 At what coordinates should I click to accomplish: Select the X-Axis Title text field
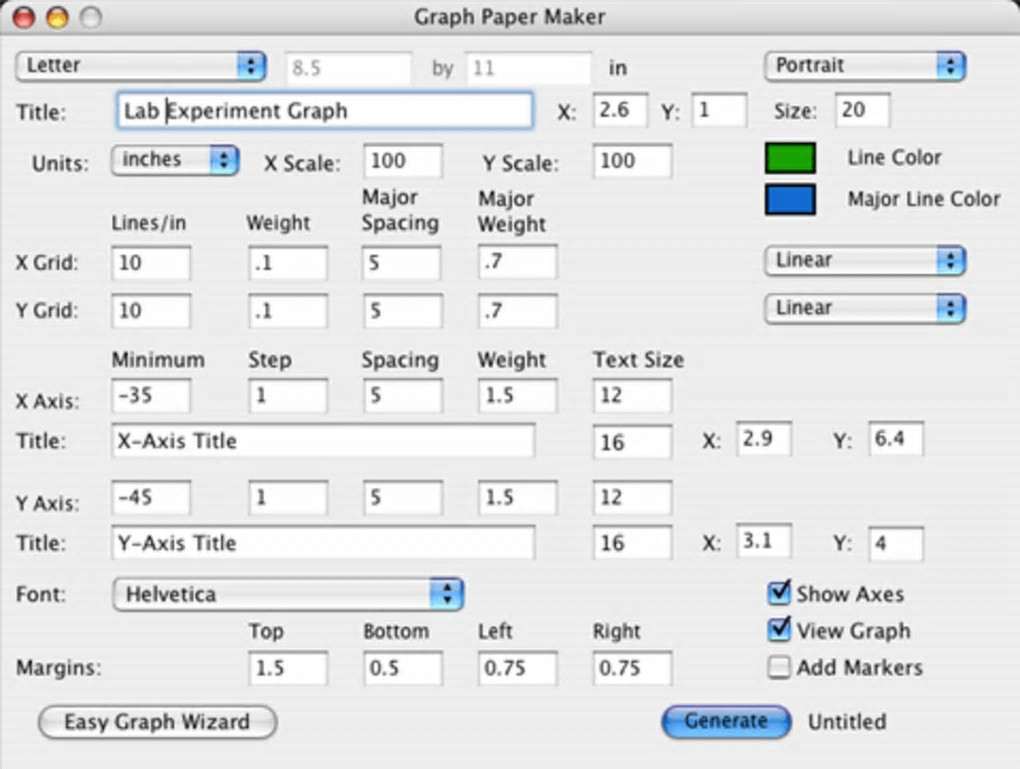(323, 440)
